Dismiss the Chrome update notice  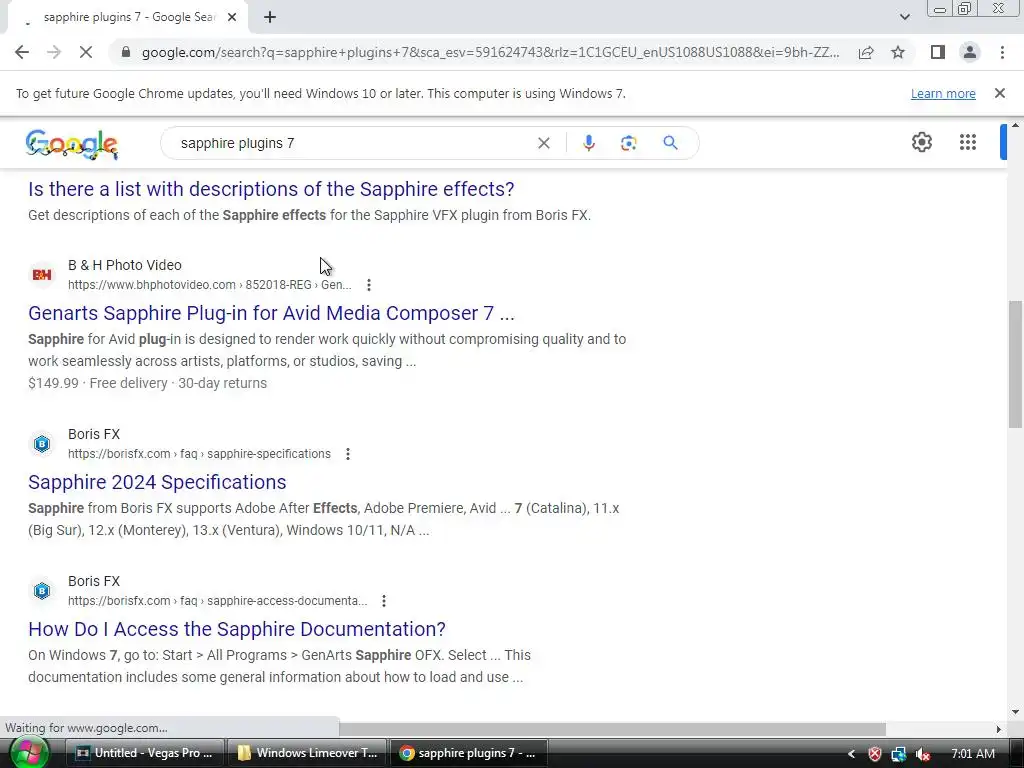click(x=1000, y=93)
